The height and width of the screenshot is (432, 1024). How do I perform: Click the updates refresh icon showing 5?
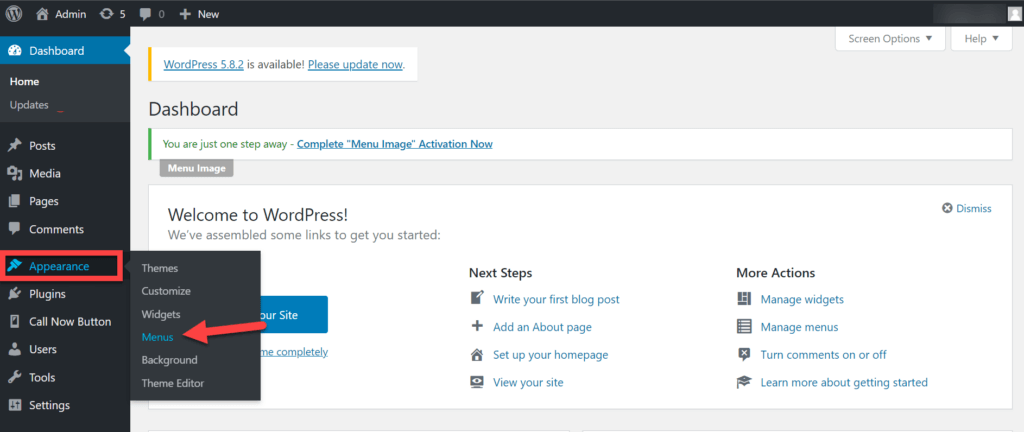(106, 14)
